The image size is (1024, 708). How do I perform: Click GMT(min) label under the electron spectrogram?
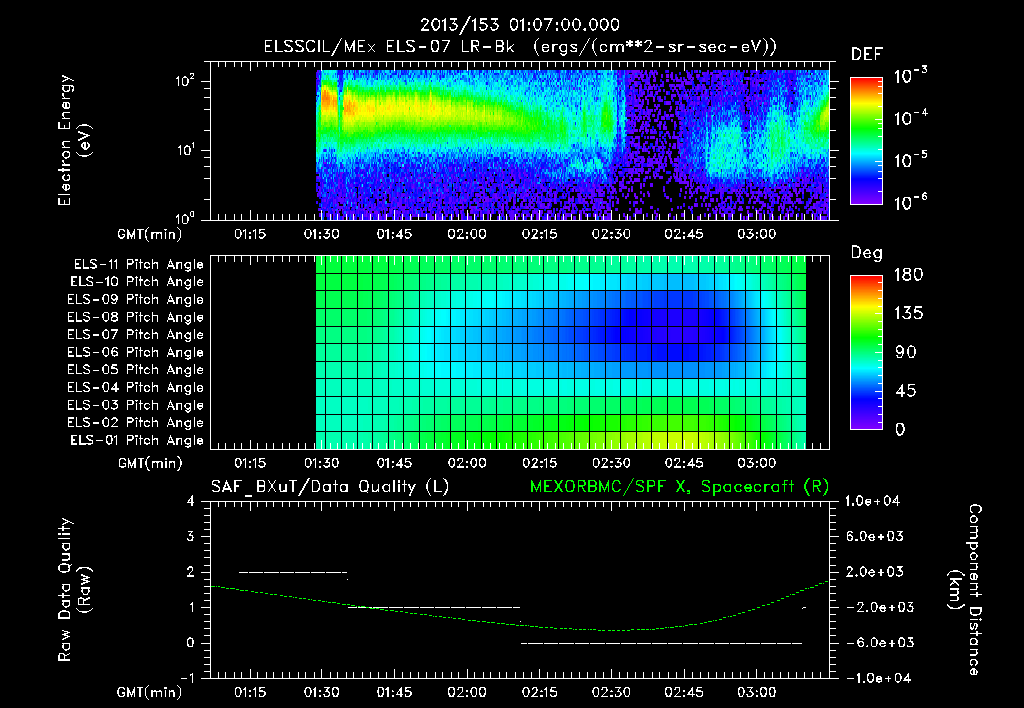point(150,234)
